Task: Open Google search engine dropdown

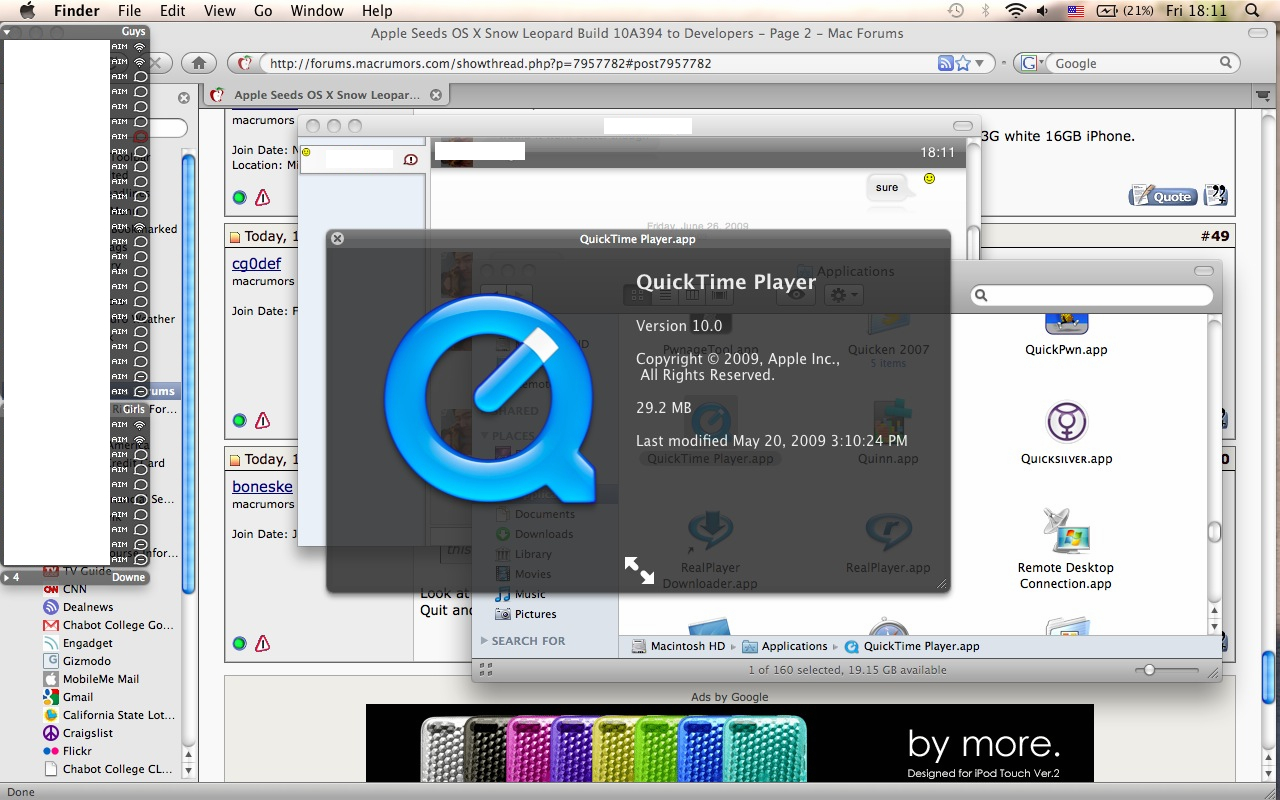Action: tap(1031, 63)
